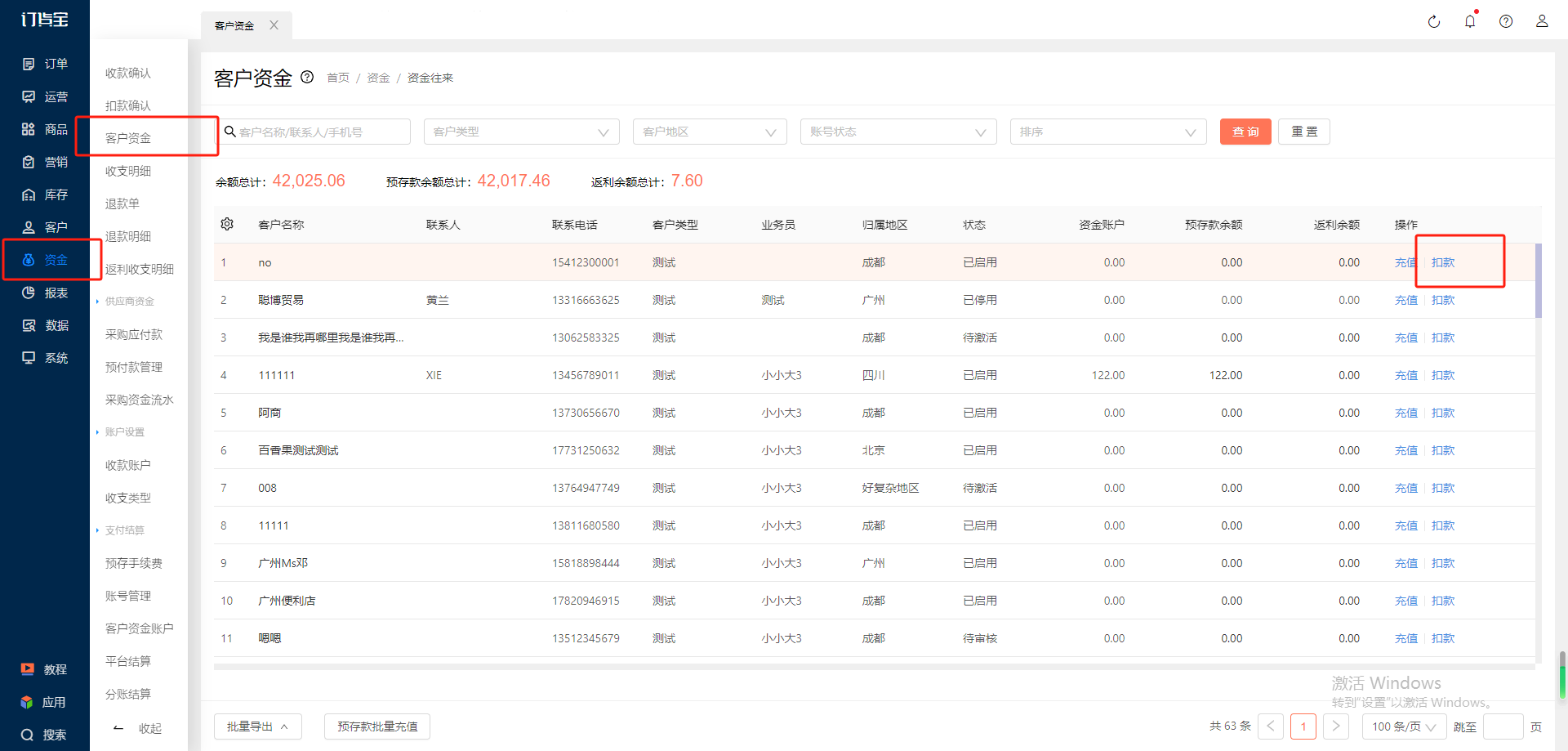Select 收款确认 in the submenu
The image size is (1568, 751).
[x=128, y=73]
